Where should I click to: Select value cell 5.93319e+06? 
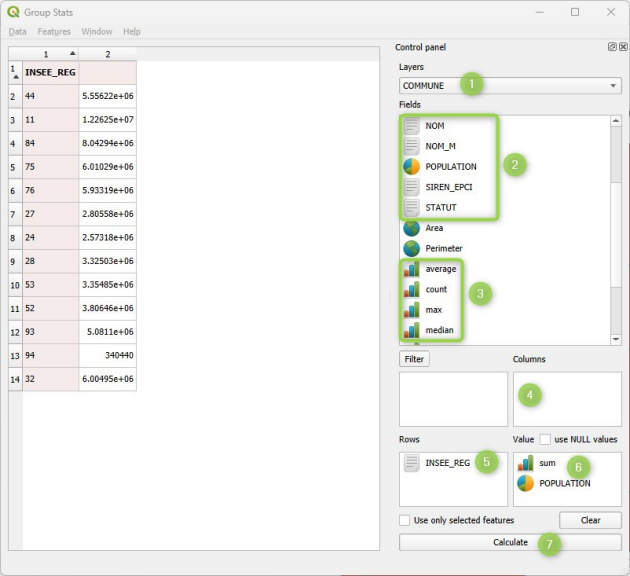click(x=108, y=190)
